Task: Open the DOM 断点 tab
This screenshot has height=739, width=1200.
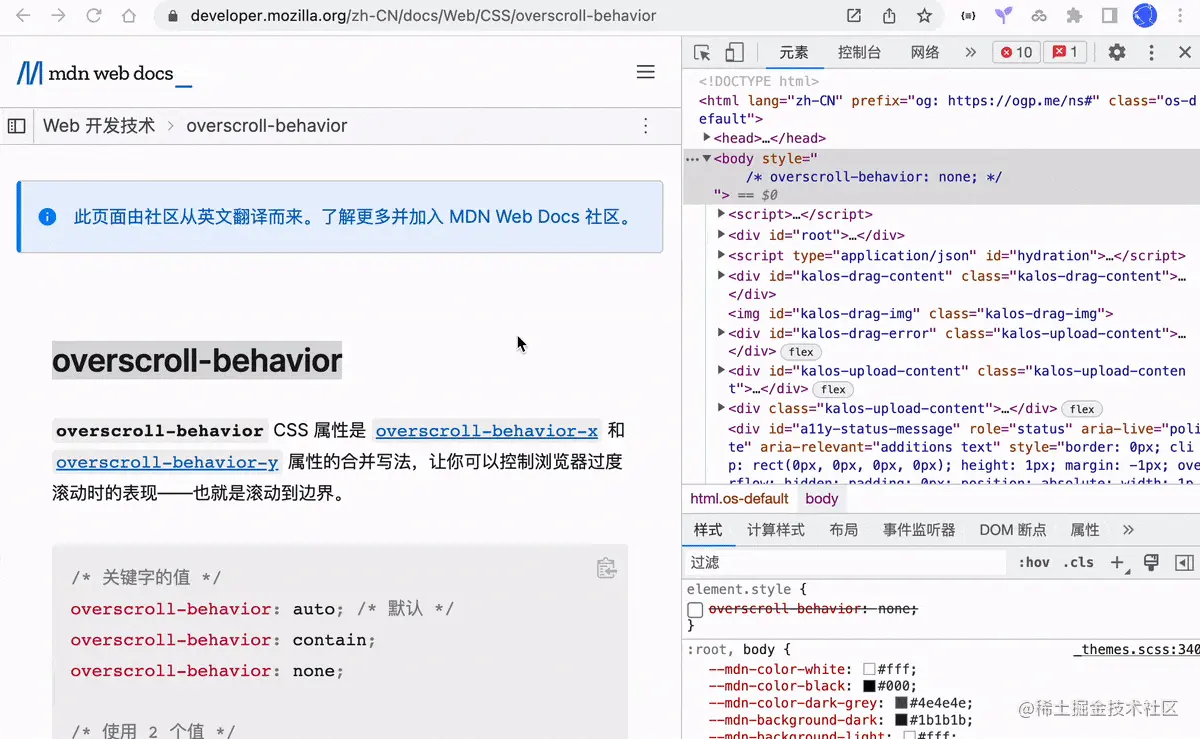Action: [1013, 530]
